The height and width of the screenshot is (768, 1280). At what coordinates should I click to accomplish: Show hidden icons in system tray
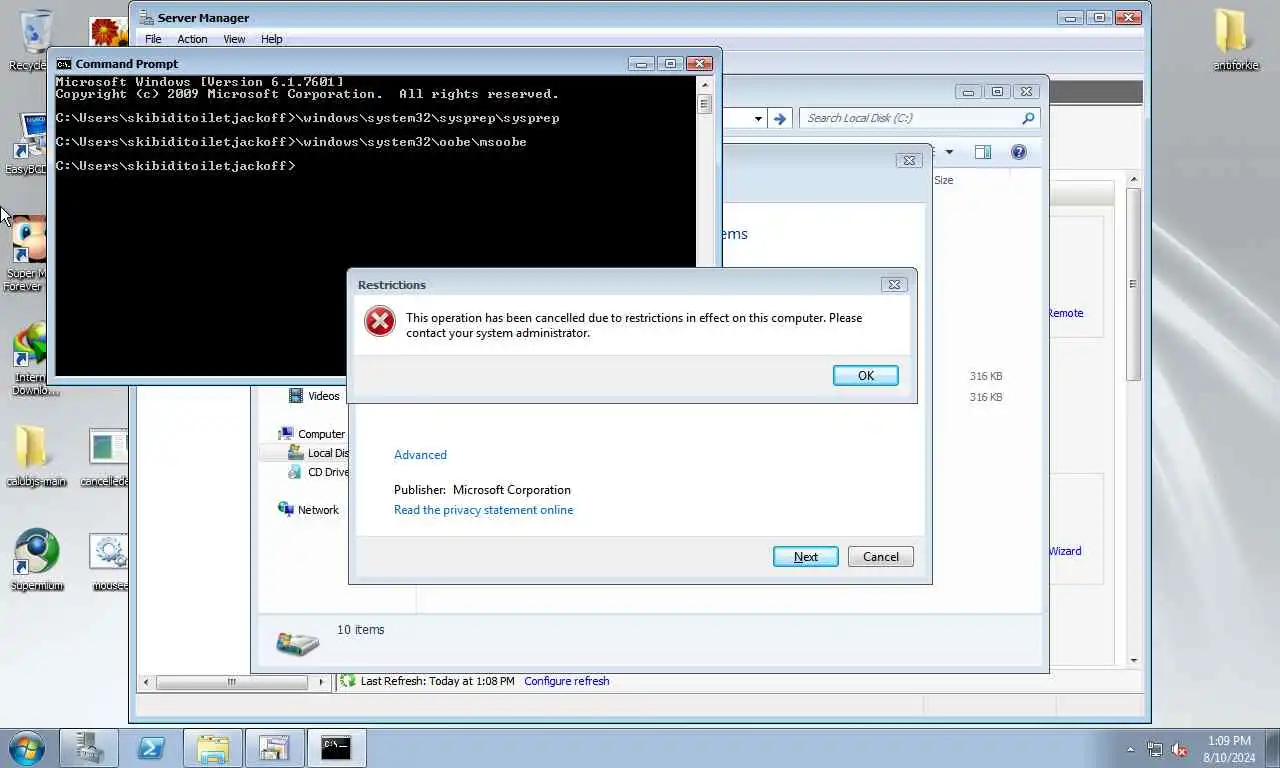(x=1131, y=748)
